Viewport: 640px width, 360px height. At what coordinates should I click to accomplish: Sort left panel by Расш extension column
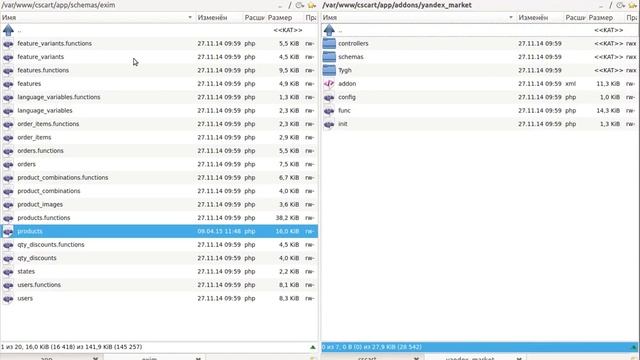click(x=254, y=18)
